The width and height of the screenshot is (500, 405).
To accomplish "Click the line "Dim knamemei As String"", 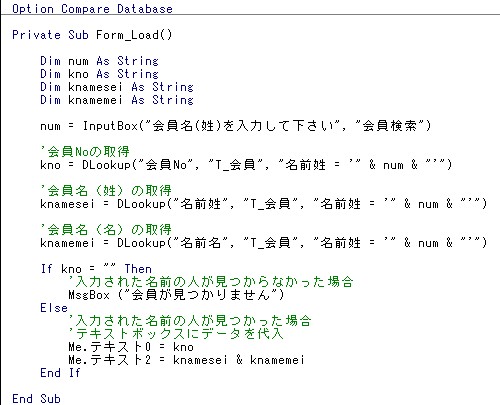I will tap(117, 100).
